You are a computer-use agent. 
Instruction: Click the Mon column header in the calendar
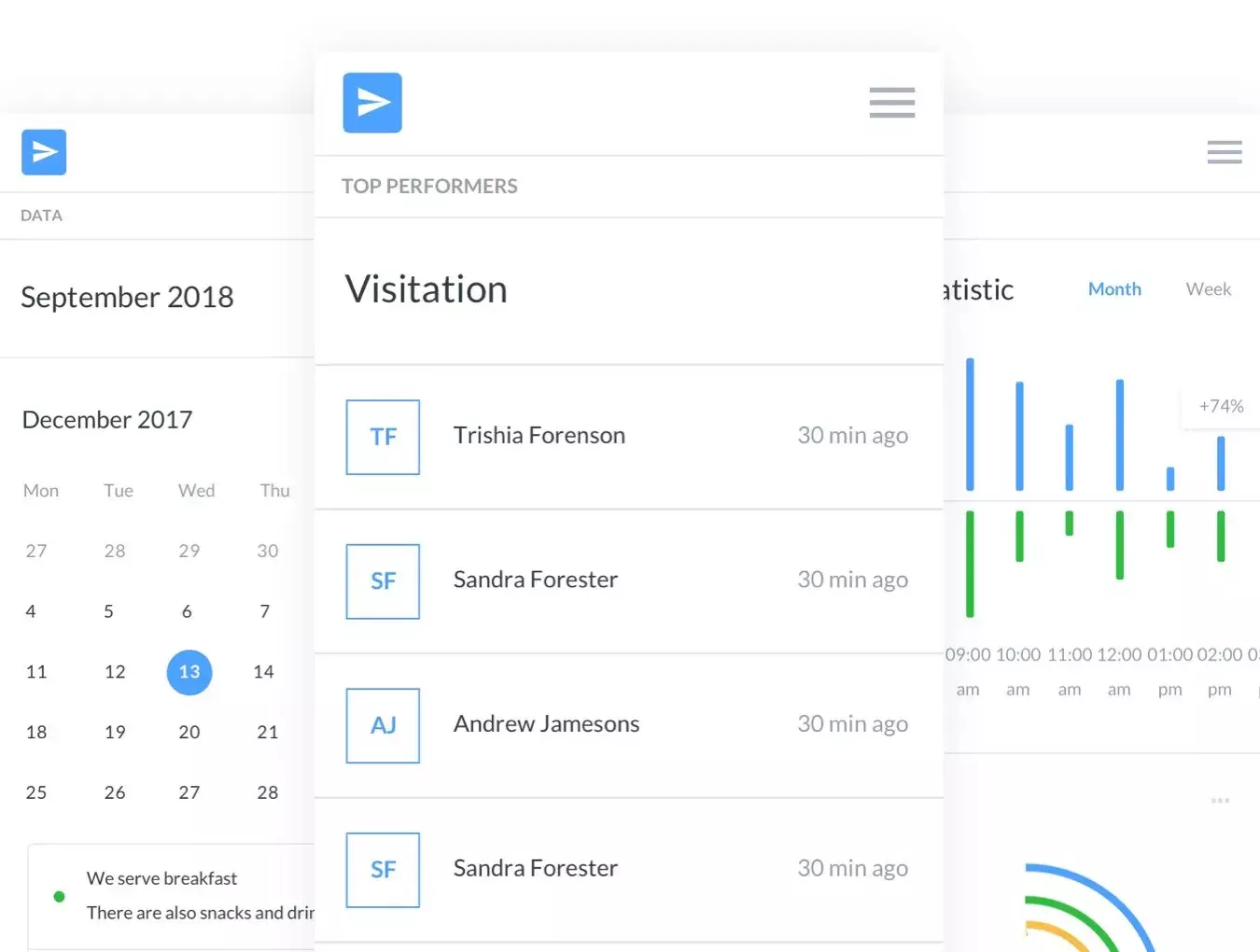tap(41, 491)
